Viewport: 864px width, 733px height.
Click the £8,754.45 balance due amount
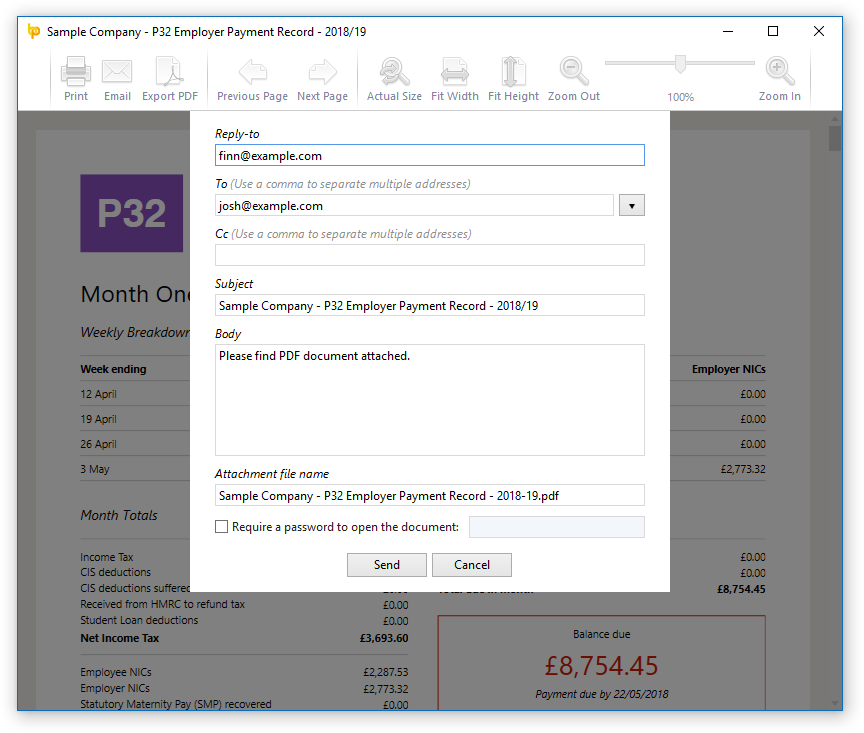point(601,666)
